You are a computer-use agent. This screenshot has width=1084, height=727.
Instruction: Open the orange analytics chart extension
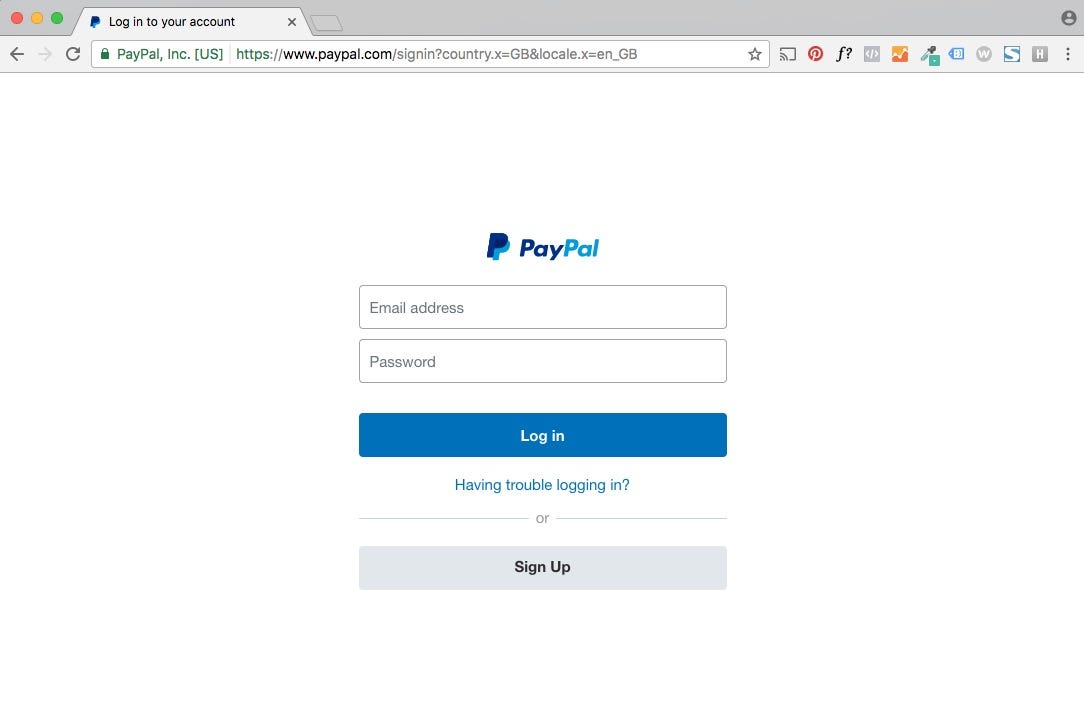(899, 54)
